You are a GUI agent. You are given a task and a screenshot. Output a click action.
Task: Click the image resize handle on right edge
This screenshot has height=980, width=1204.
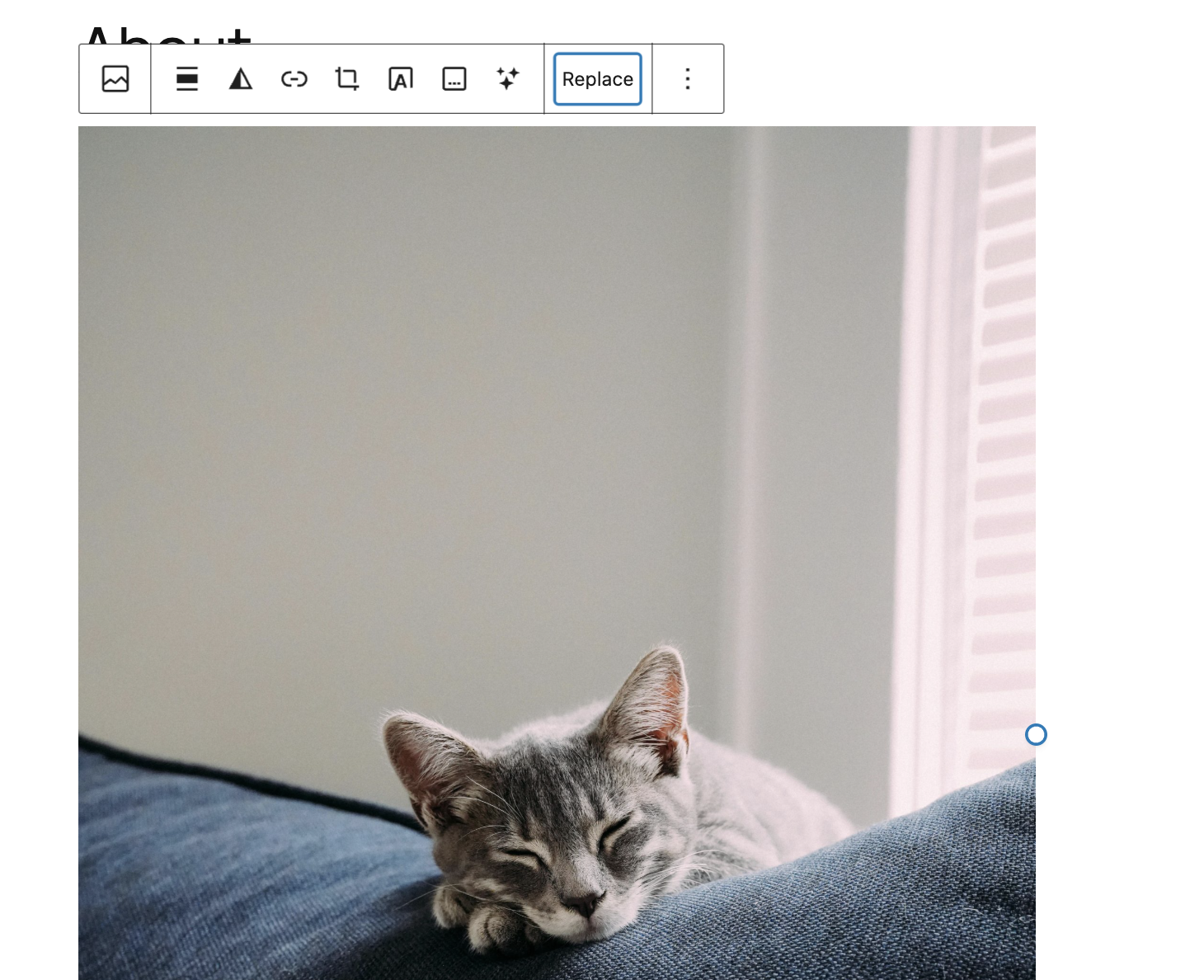point(1036,734)
